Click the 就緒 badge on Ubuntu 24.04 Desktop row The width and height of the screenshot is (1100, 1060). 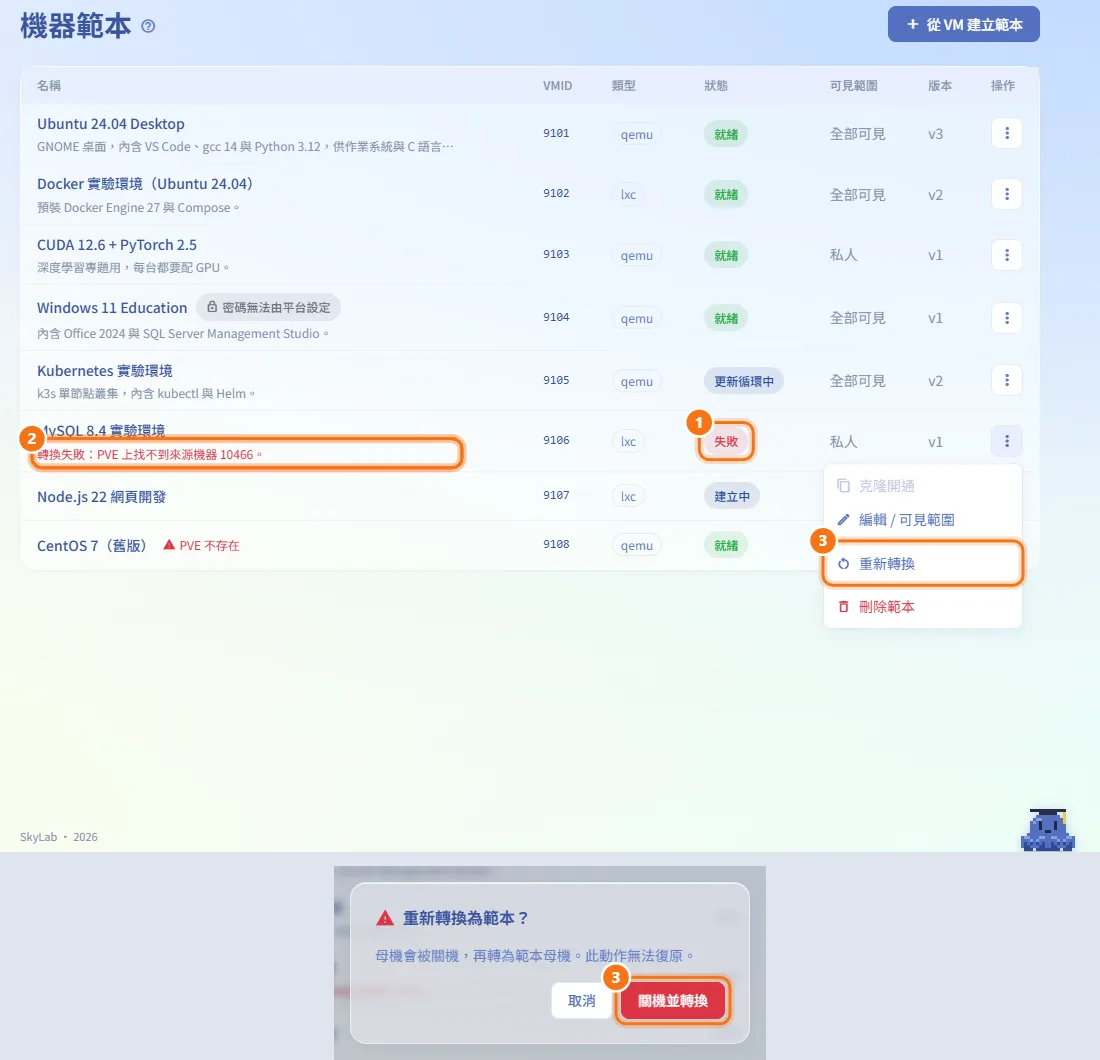click(726, 134)
